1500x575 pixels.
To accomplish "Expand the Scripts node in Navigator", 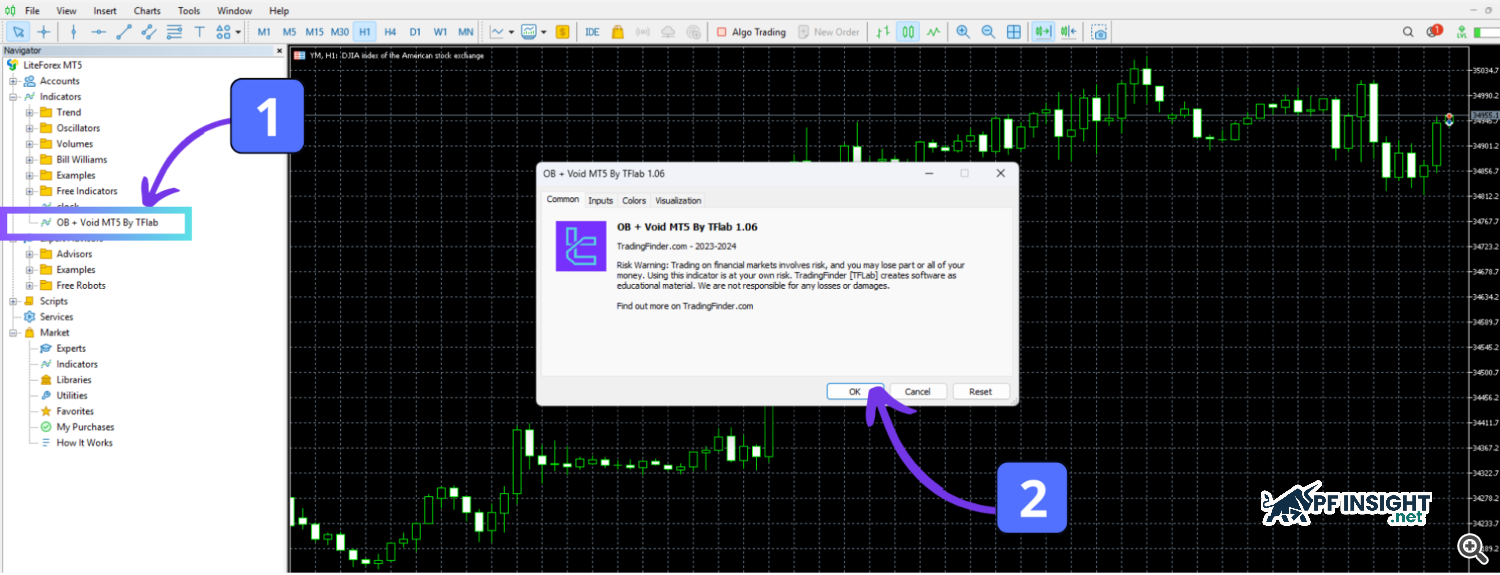I will (13, 301).
